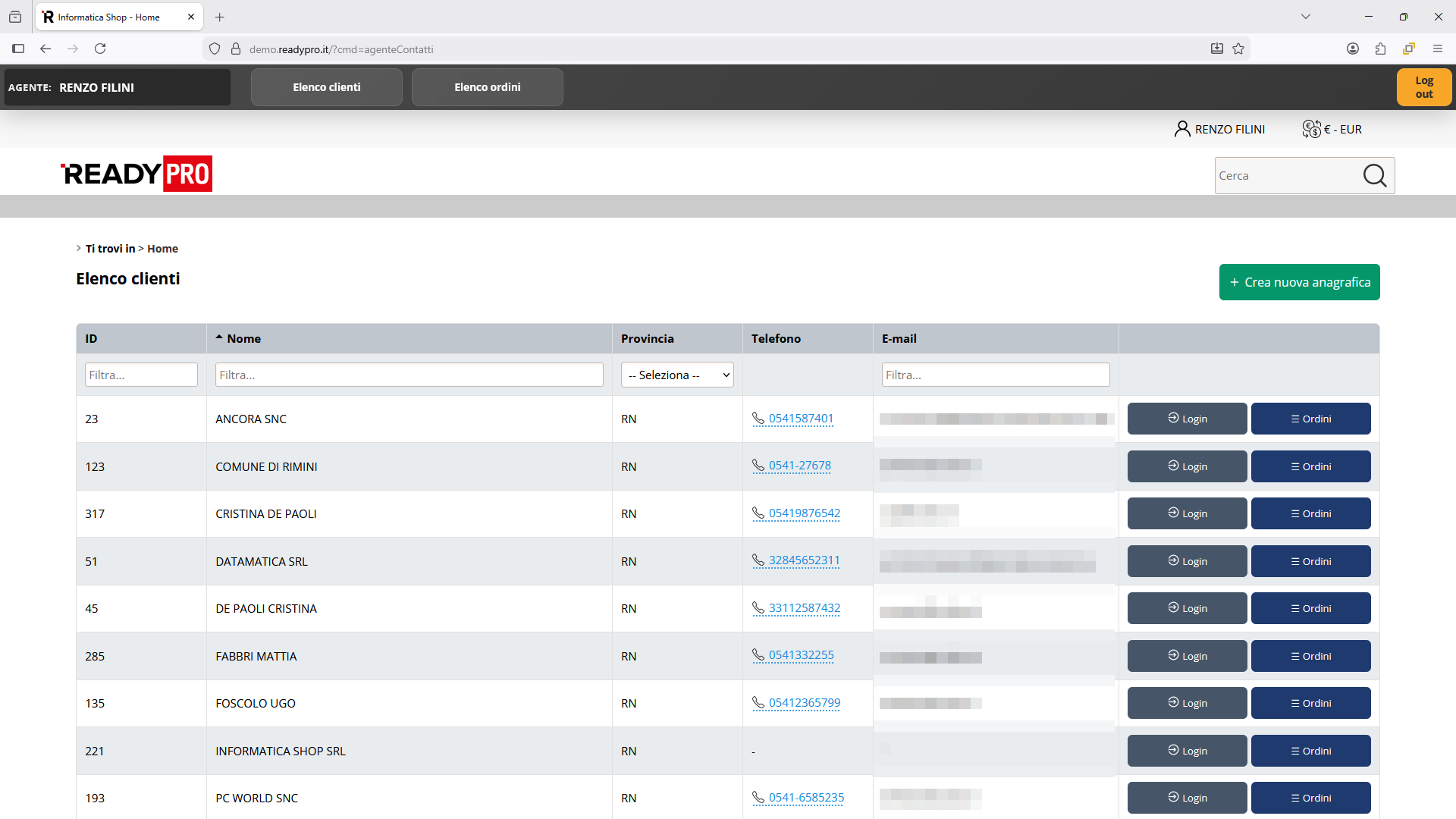
Task: Open the browser extensions icon
Action: (x=1380, y=49)
